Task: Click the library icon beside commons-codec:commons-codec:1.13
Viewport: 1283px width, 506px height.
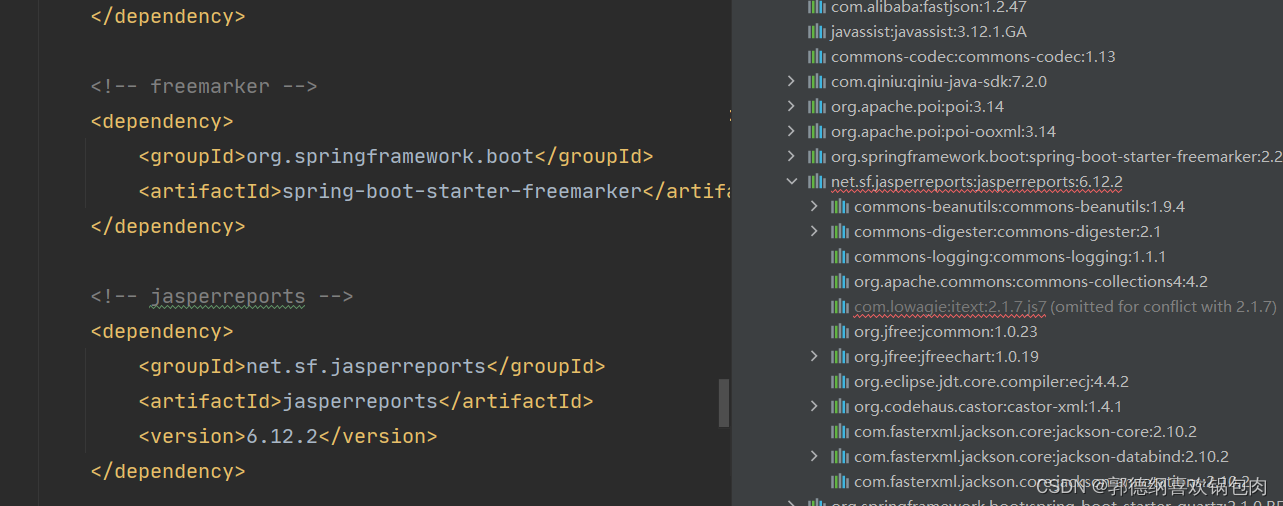Action: pyautogui.click(x=817, y=56)
